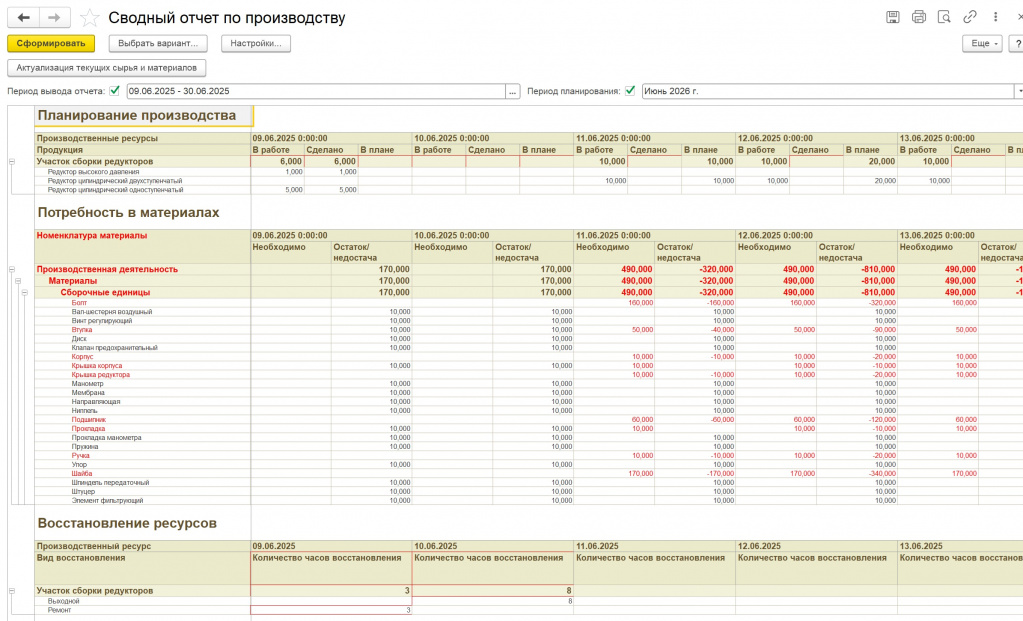This screenshot has width=1023, height=621.
Task: Toggle the 'Период вывода отчета' checkbox
Action: point(115,91)
